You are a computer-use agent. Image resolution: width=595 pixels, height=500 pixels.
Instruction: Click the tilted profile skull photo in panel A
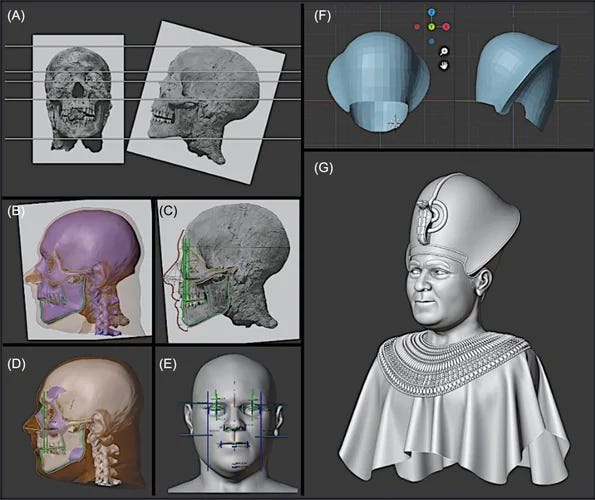206,102
